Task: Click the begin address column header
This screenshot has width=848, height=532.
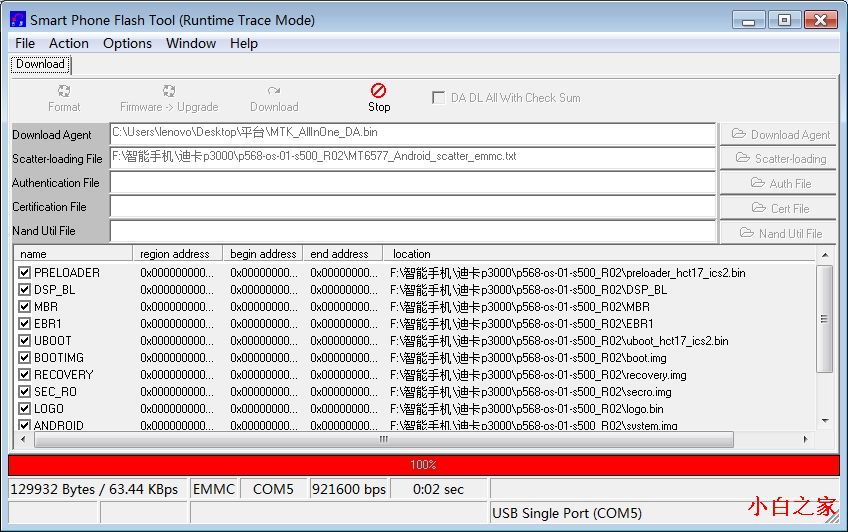Action: point(263,254)
